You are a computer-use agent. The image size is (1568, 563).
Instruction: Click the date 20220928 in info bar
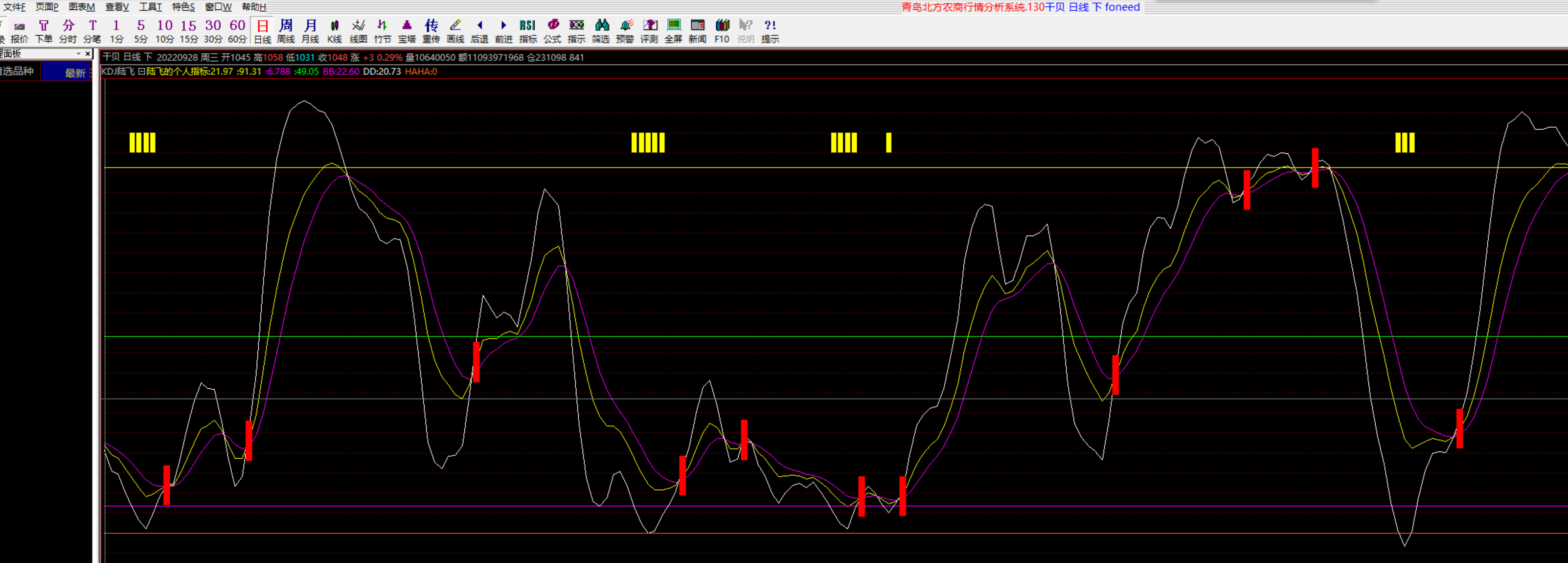point(177,57)
